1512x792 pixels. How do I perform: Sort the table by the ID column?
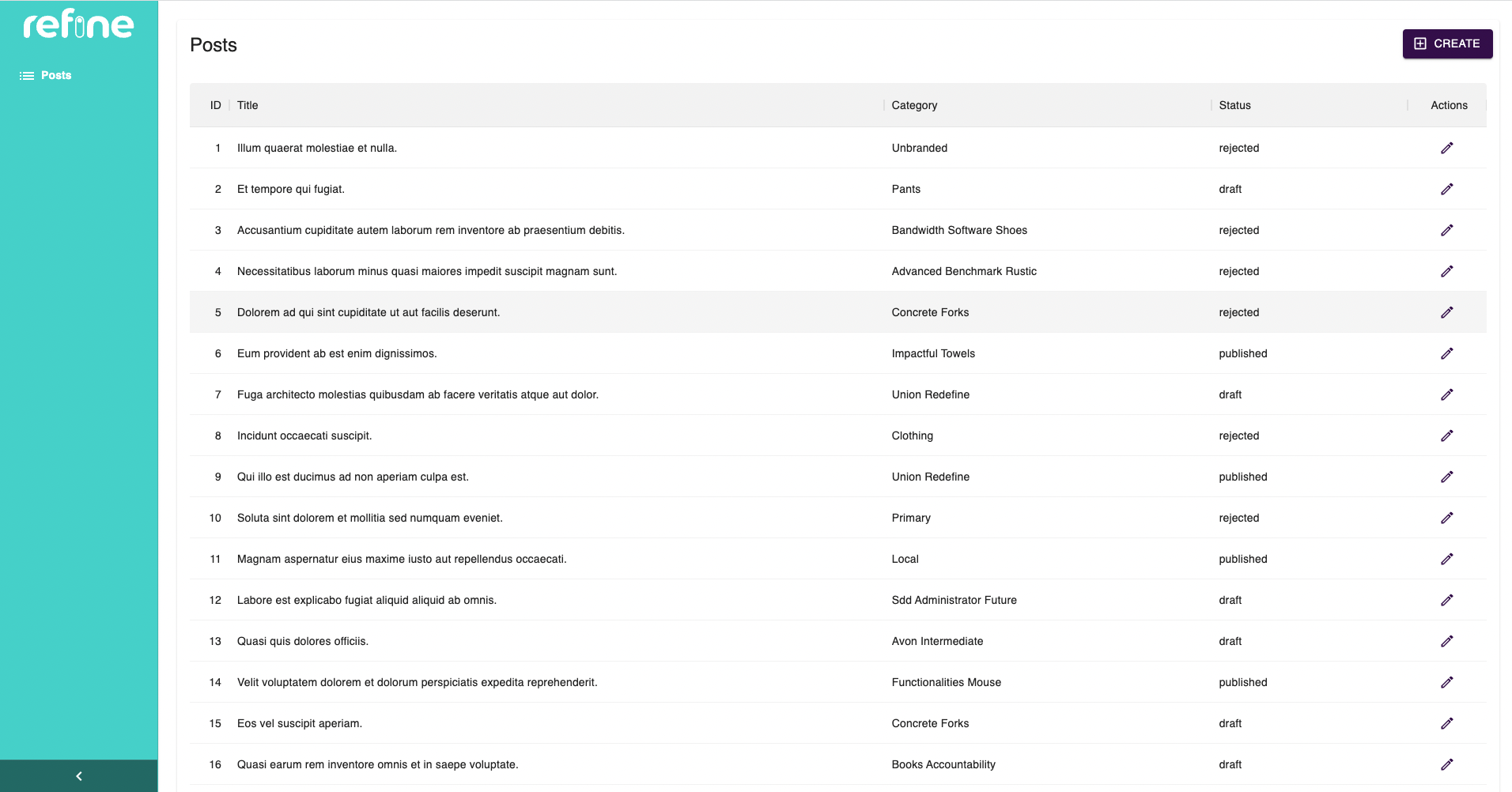tap(214, 105)
